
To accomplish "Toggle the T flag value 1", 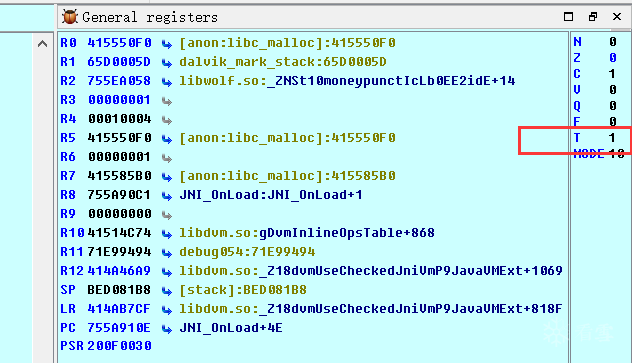I will click(x=613, y=137).
